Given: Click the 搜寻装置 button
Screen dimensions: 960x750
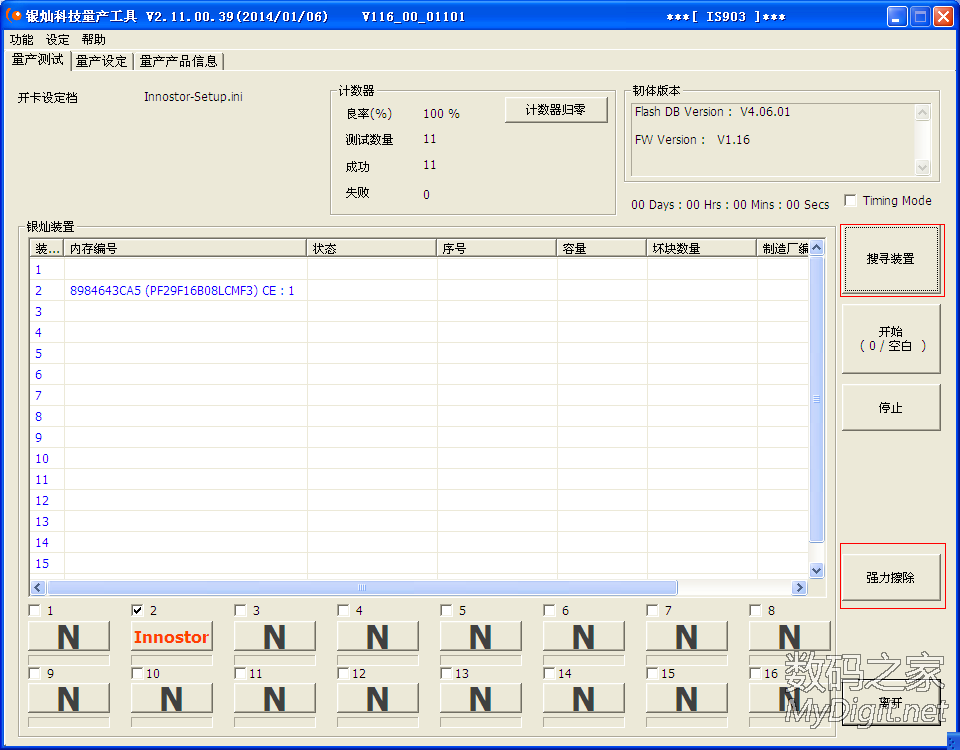Looking at the screenshot, I should [891, 259].
